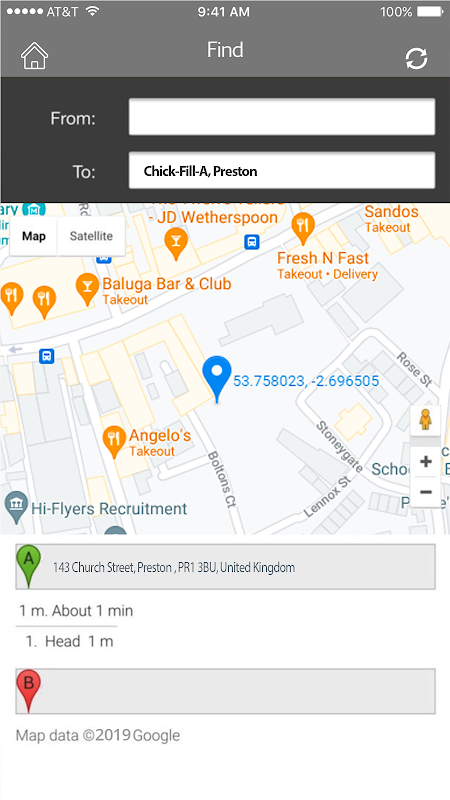Click the From input field
This screenshot has height=800, width=450.
(282, 117)
